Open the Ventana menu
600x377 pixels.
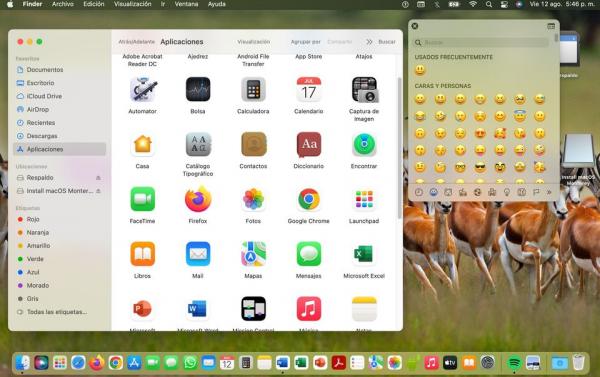[x=186, y=4]
